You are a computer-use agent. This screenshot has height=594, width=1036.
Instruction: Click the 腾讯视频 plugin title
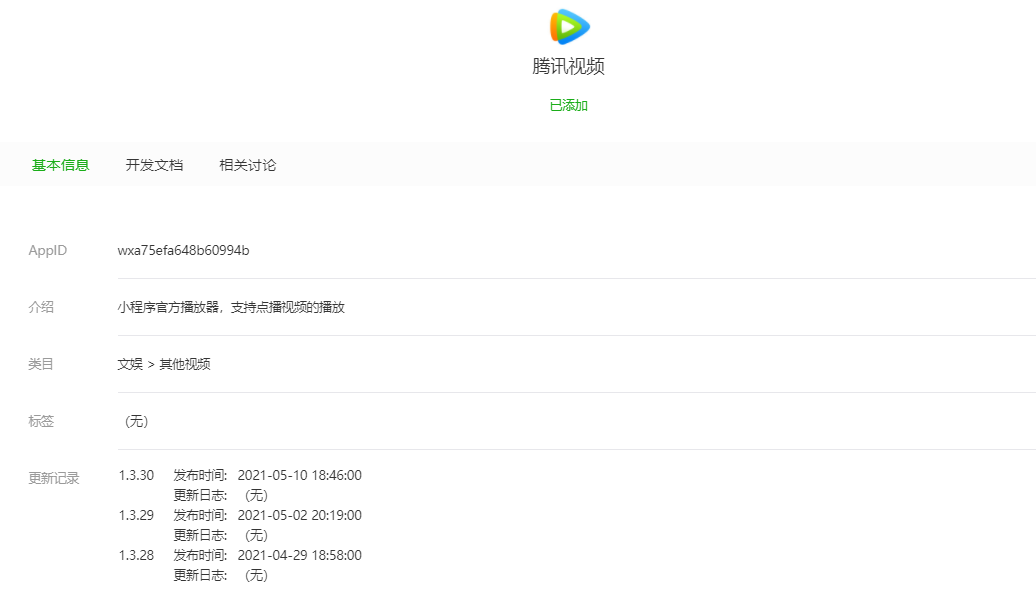pyautogui.click(x=569, y=66)
